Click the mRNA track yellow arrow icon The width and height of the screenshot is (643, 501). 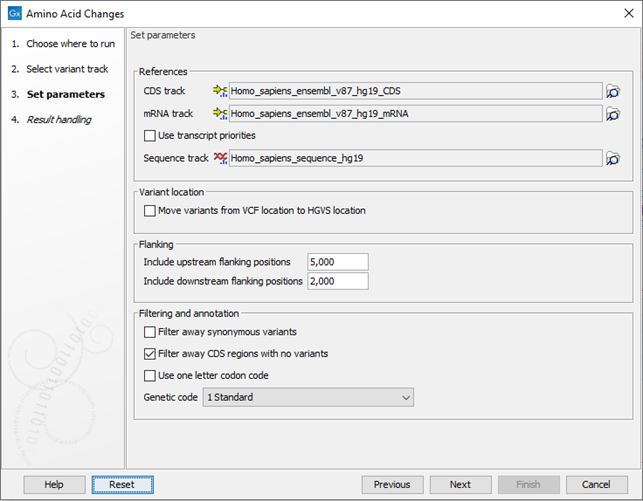220,114
